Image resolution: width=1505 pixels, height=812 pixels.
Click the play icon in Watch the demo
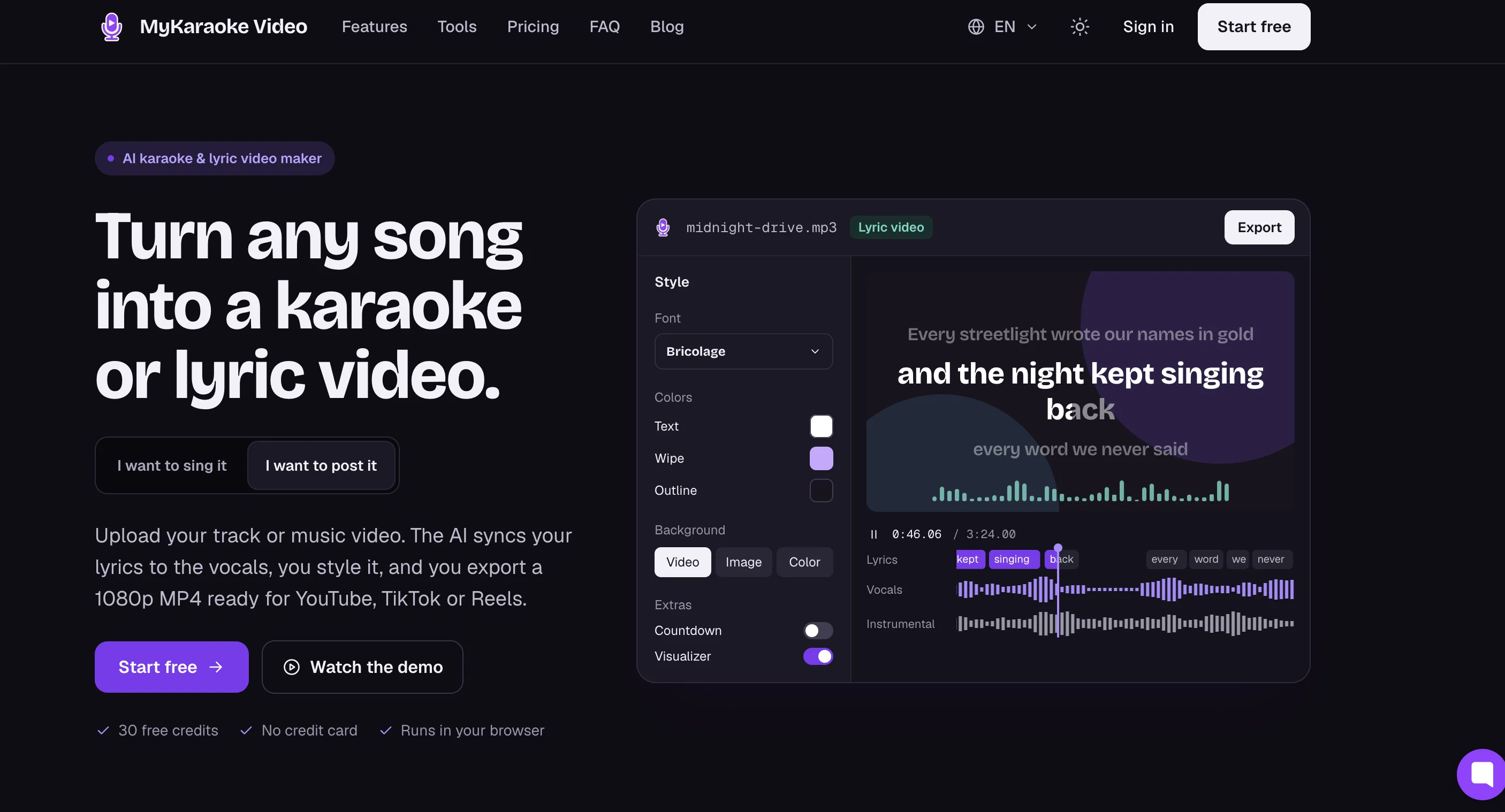coord(292,667)
